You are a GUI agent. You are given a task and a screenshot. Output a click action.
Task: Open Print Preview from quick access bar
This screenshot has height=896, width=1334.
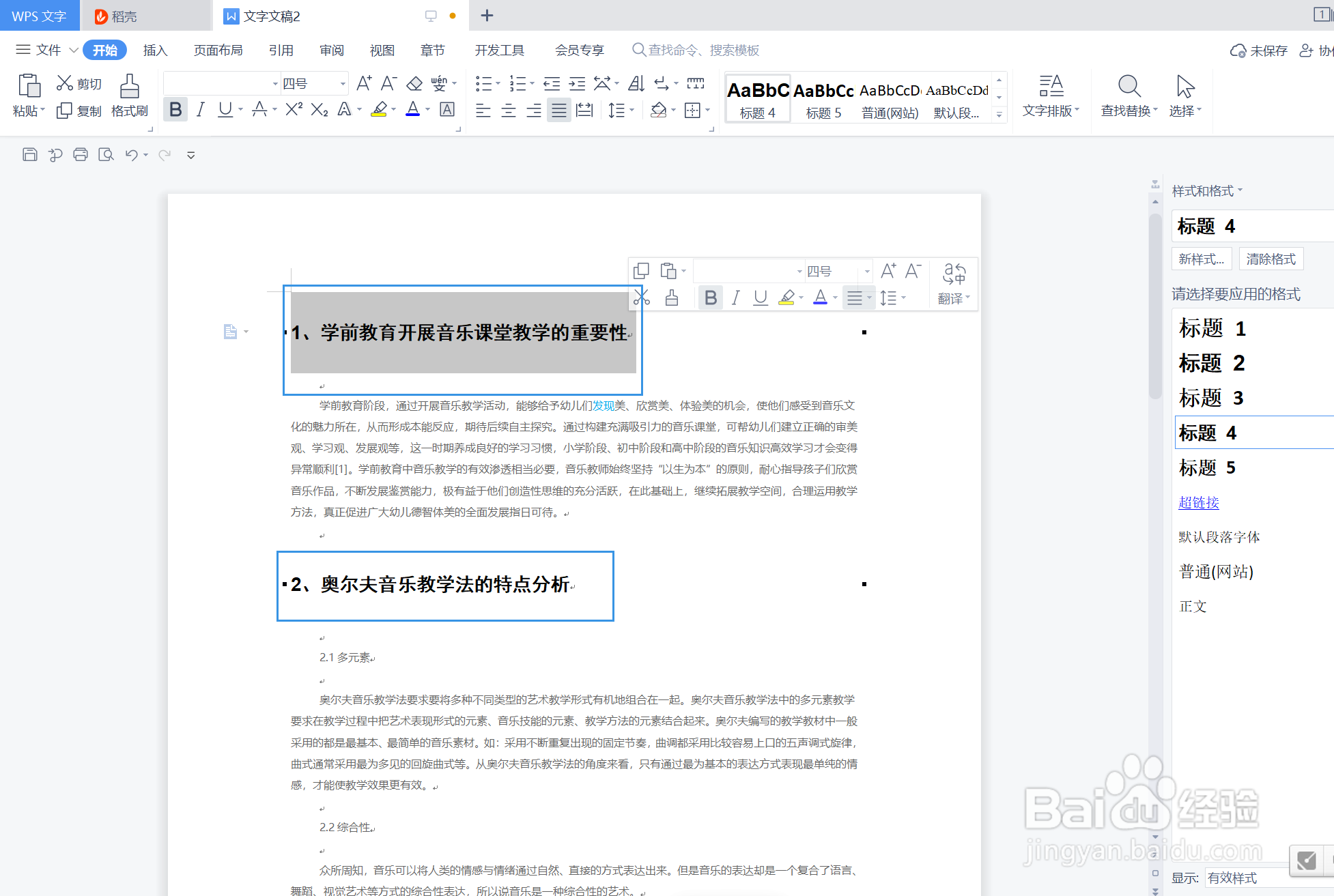tap(106, 155)
